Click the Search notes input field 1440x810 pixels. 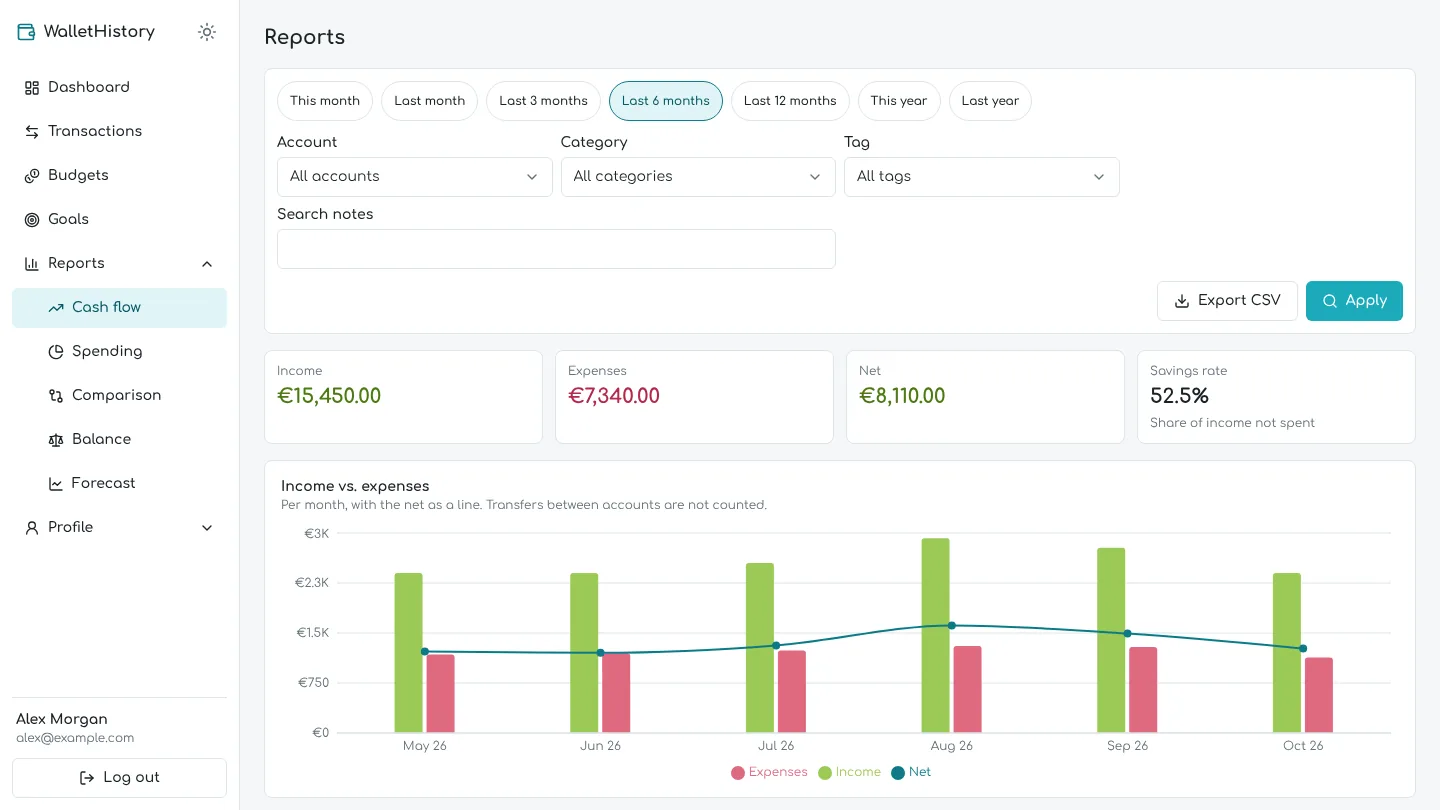click(x=556, y=249)
